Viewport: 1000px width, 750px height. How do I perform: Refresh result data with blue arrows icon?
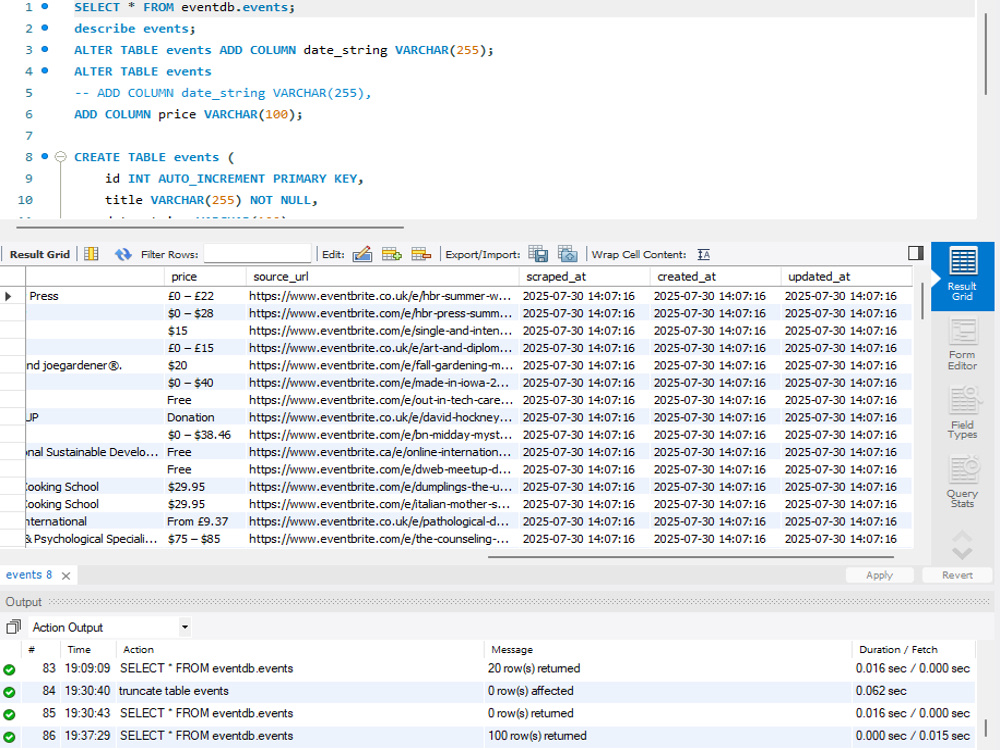(123, 254)
